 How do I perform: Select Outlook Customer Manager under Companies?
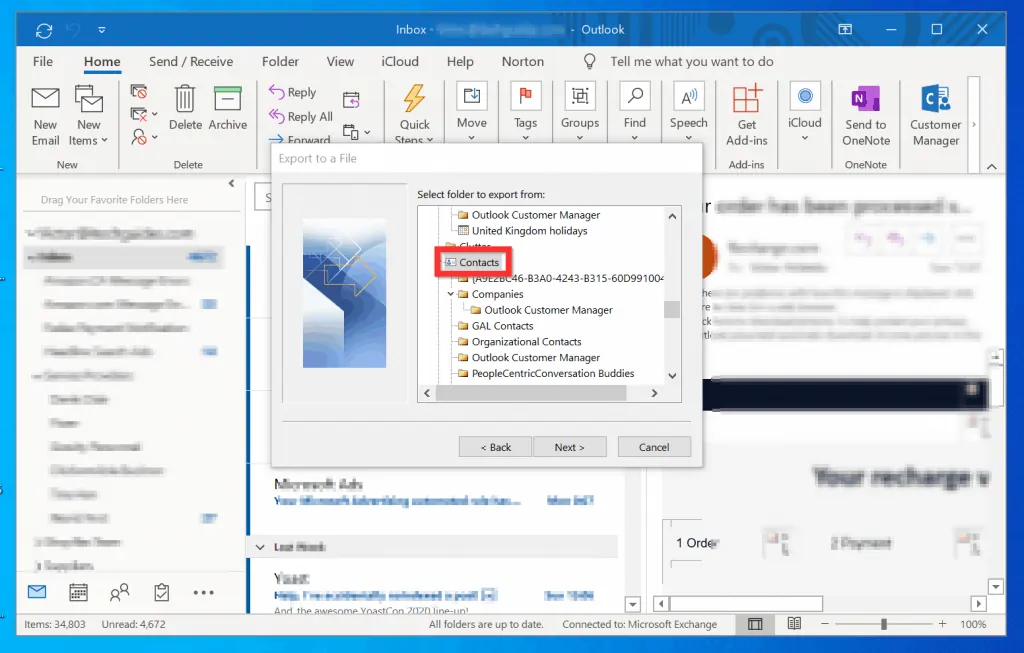pyautogui.click(x=548, y=310)
